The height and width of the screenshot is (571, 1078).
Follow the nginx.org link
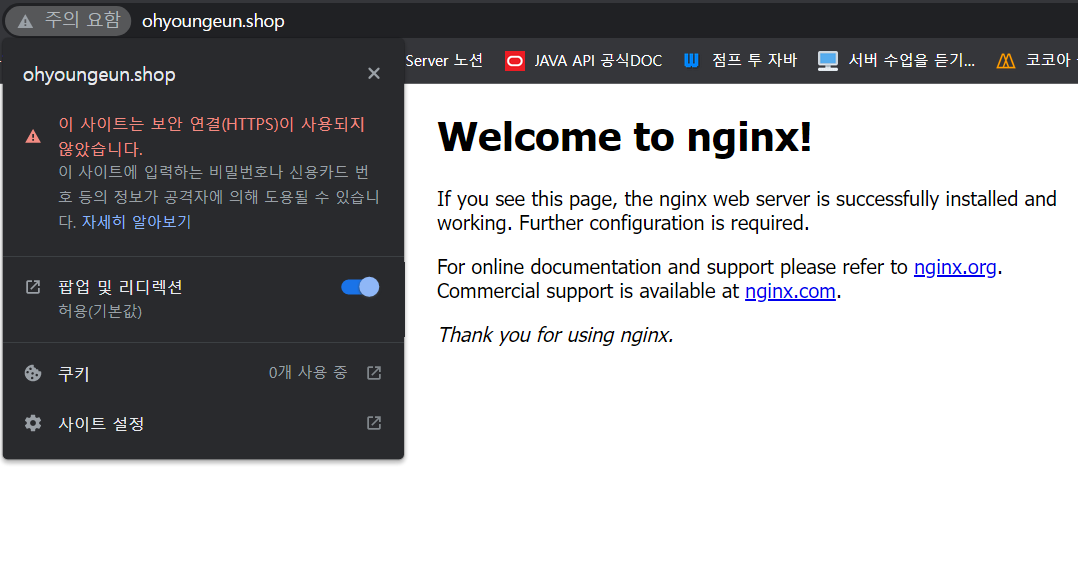pyautogui.click(x=955, y=267)
